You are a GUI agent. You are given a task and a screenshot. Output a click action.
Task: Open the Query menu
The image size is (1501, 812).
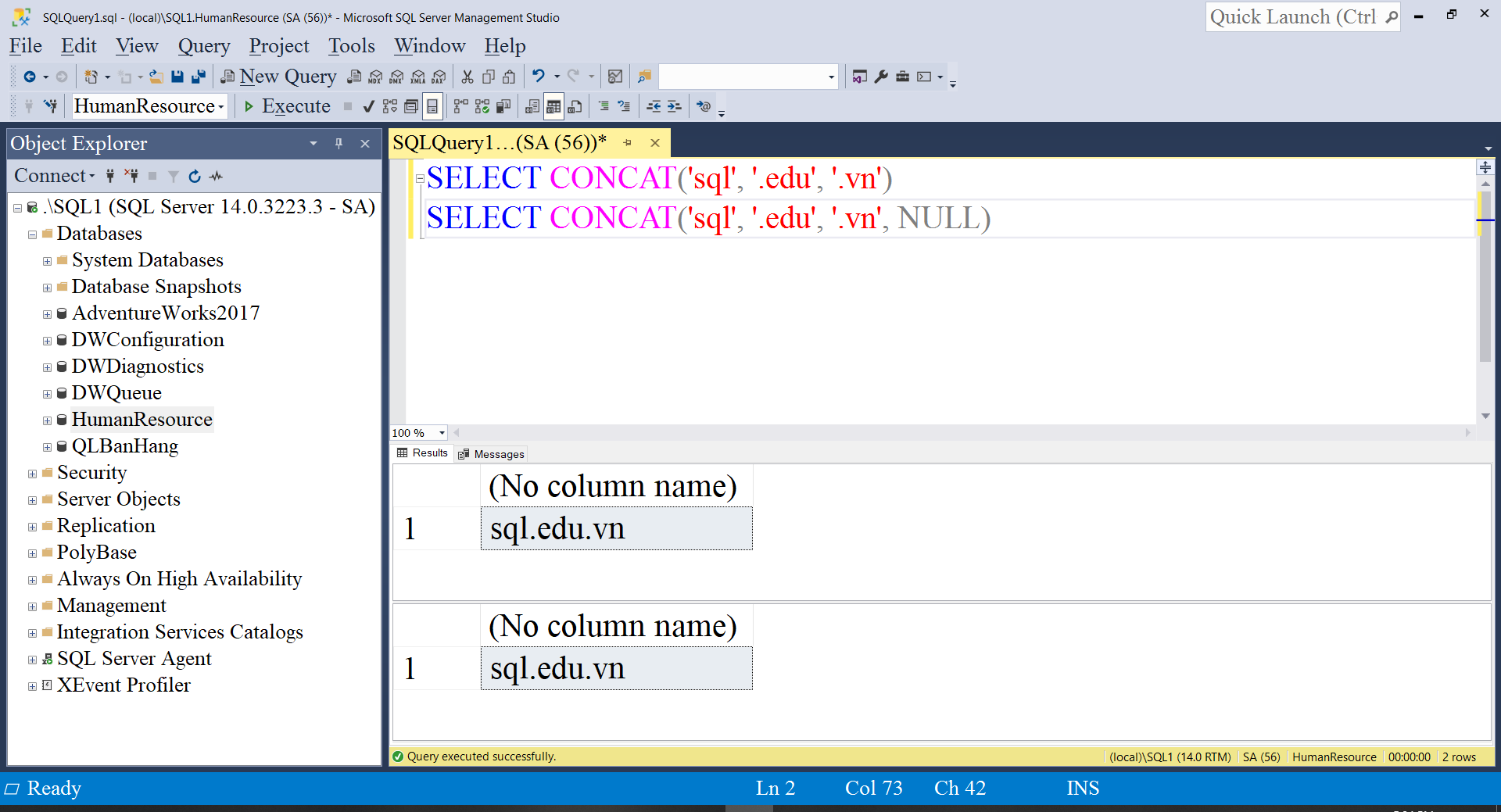(203, 46)
